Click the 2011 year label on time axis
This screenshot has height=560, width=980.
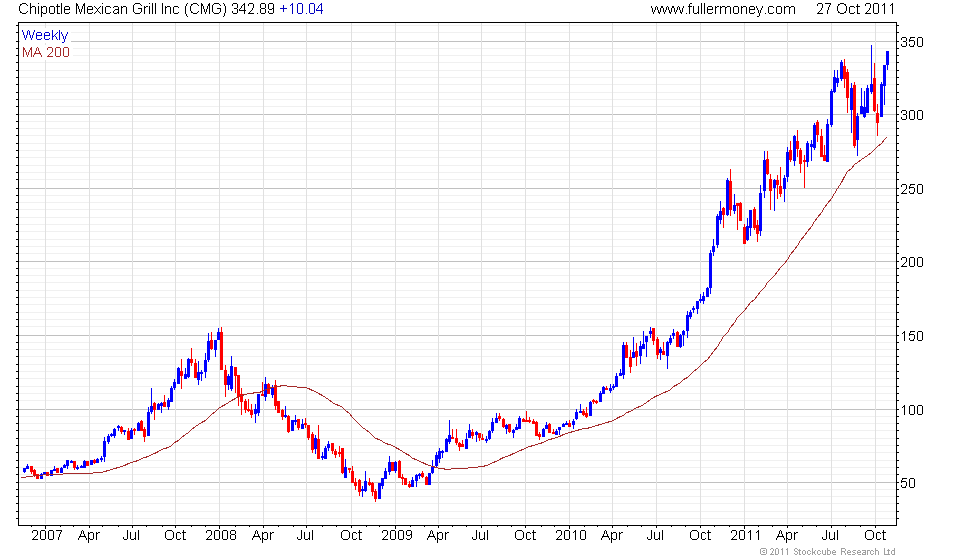(x=746, y=536)
